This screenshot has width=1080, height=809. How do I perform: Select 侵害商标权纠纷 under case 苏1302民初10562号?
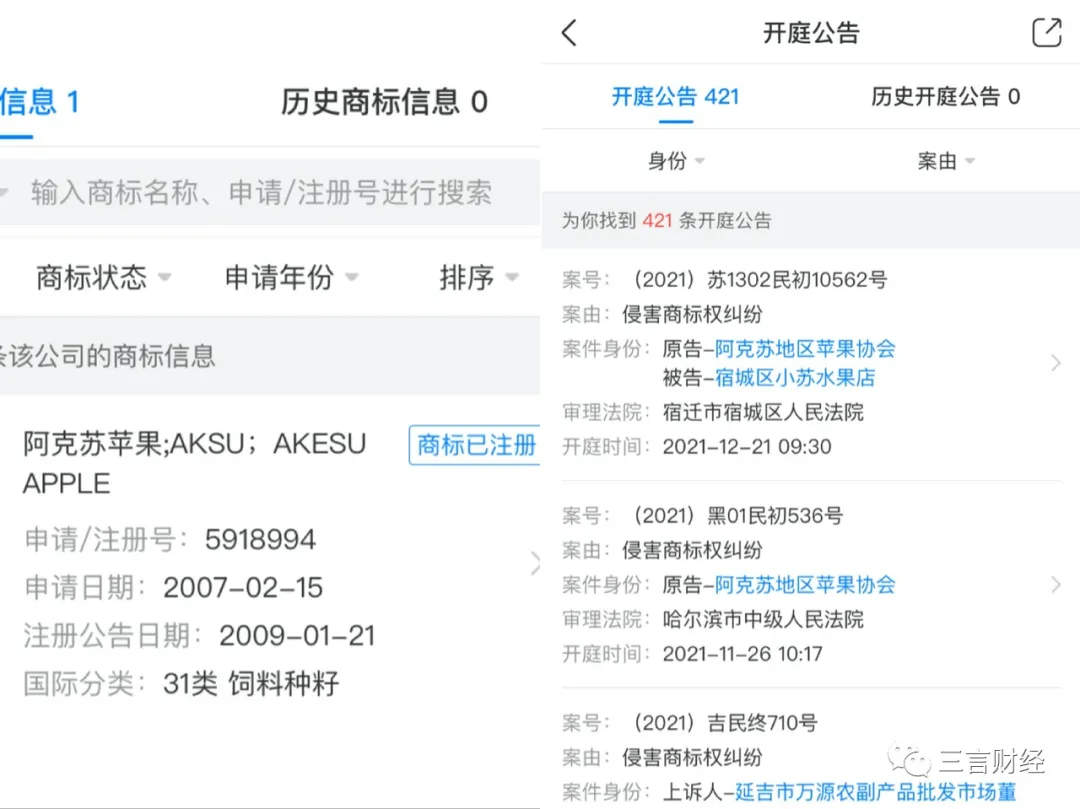point(692,314)
